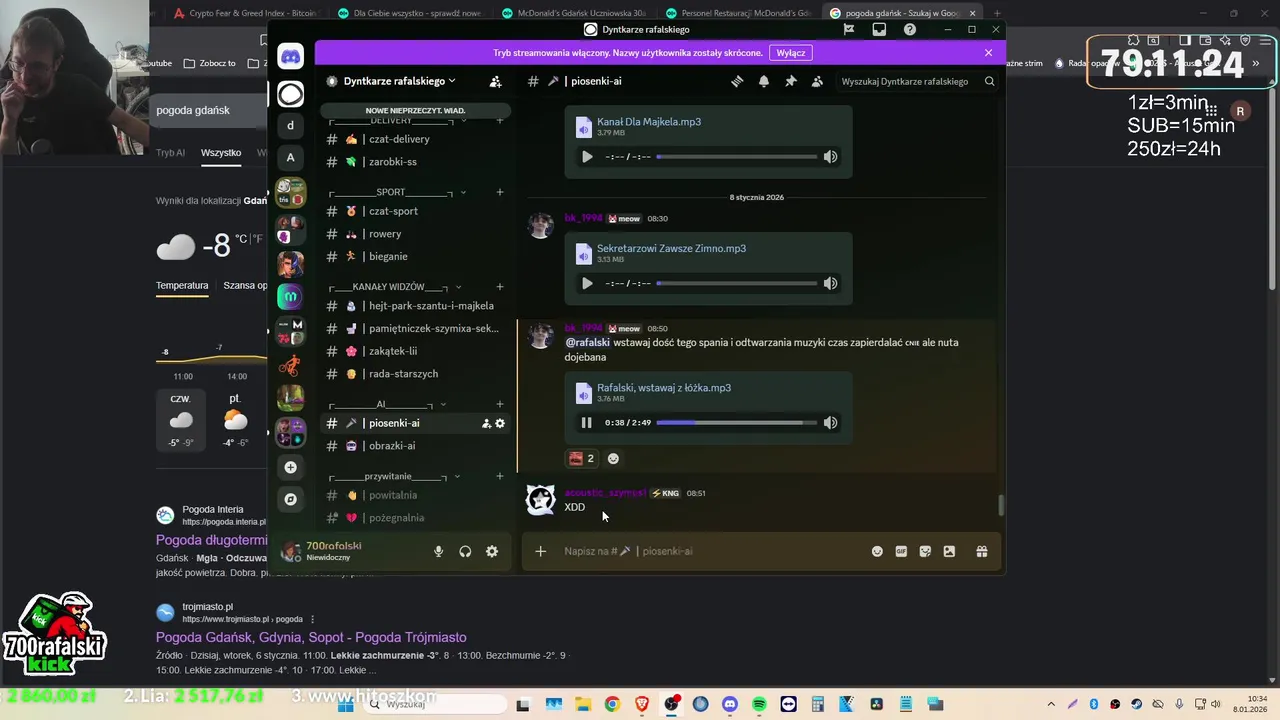Collapse the AI category
The image size is (1280, 720).
pos(385,404)
